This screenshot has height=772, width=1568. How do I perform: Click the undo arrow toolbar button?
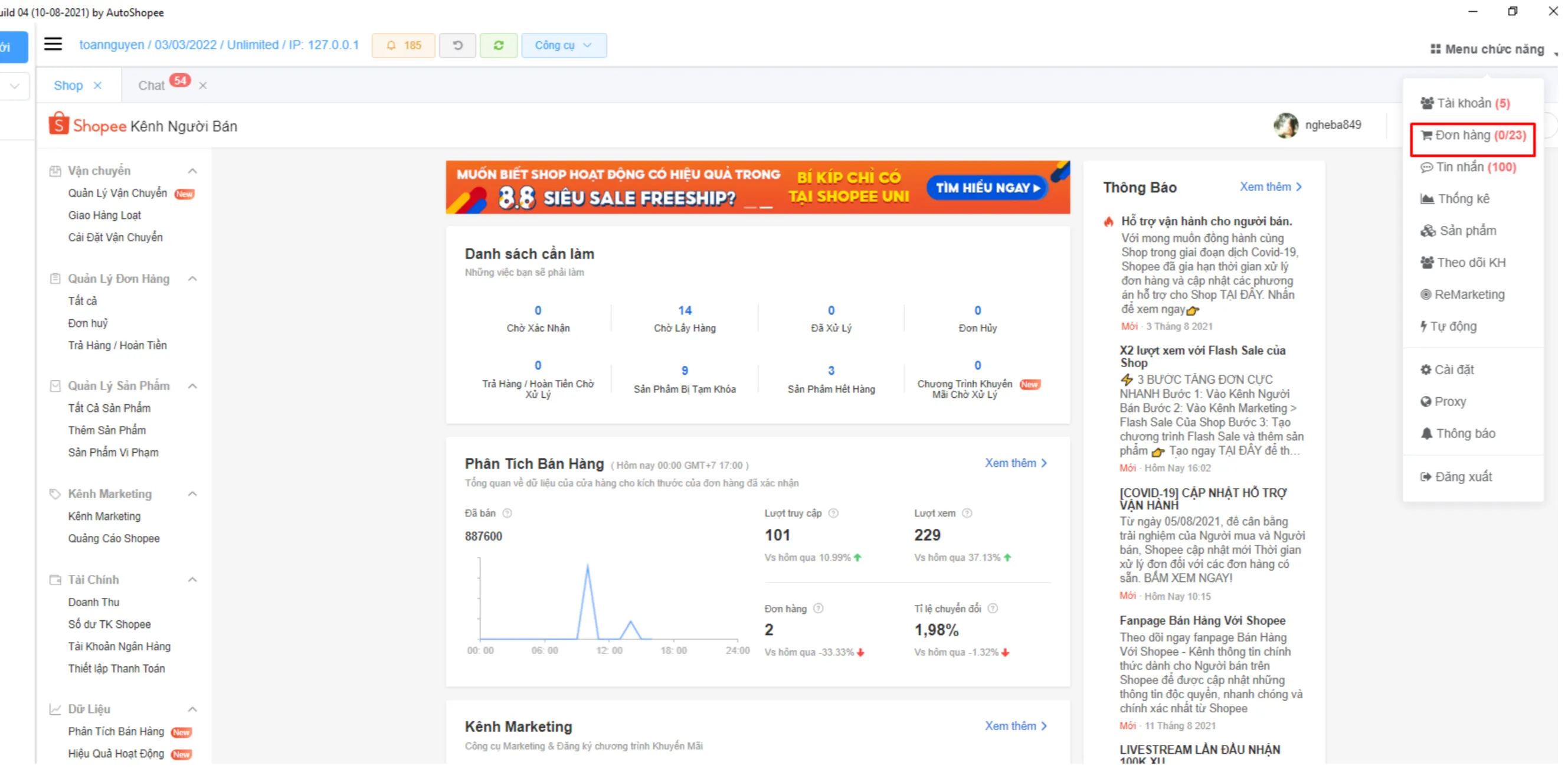tap(457, 45)
